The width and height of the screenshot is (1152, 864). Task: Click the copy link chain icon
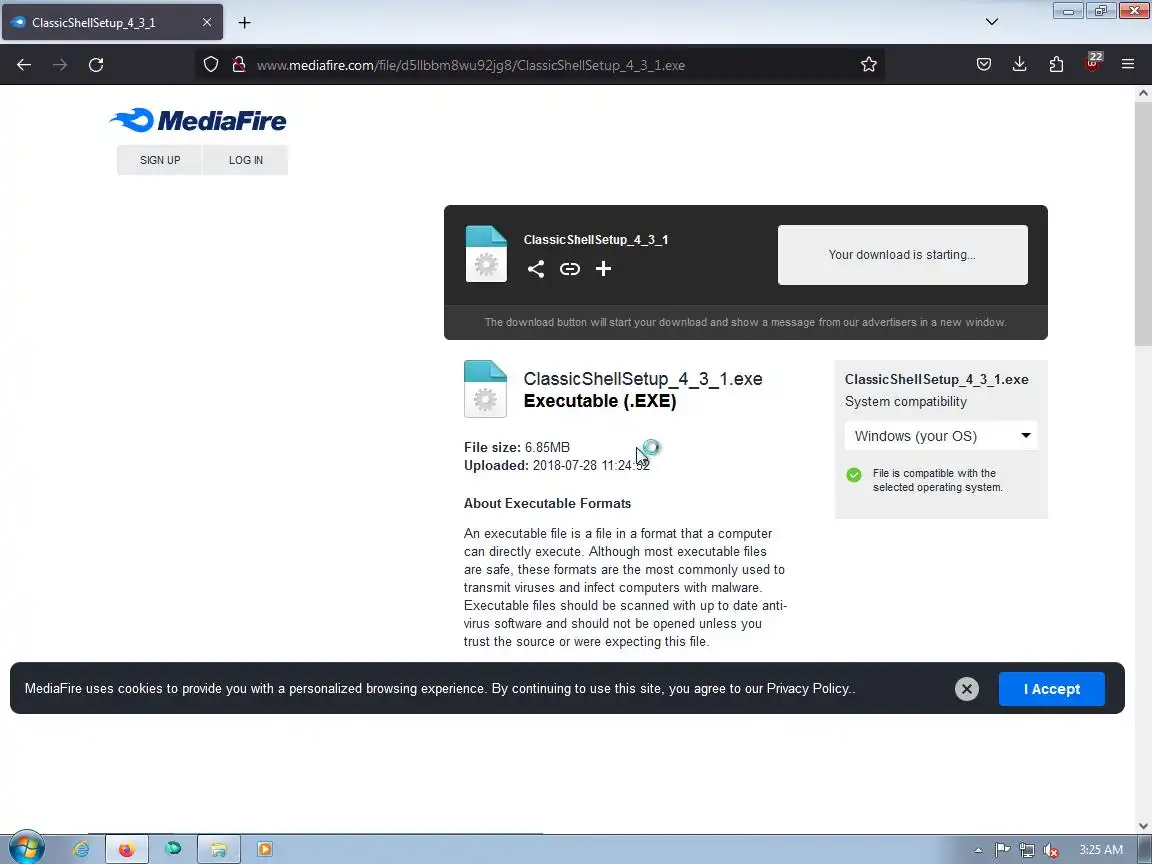[x=569, y=269]
